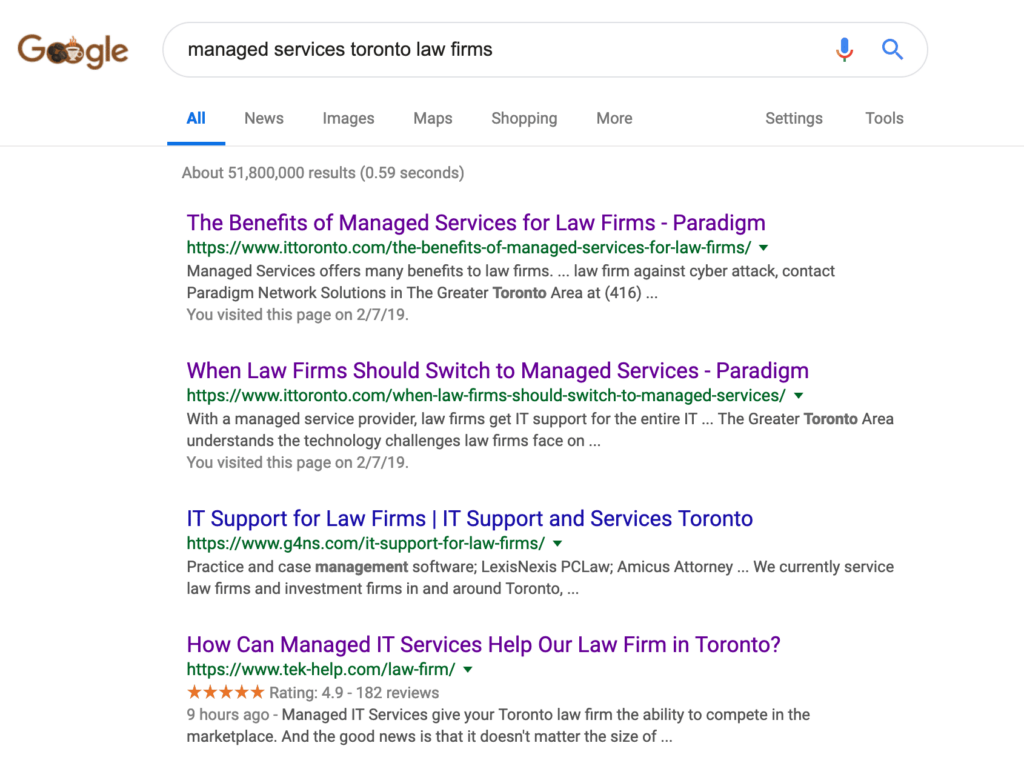Open the Maps tab
This screenshot has height=783, width=1024.
(432, 118)
